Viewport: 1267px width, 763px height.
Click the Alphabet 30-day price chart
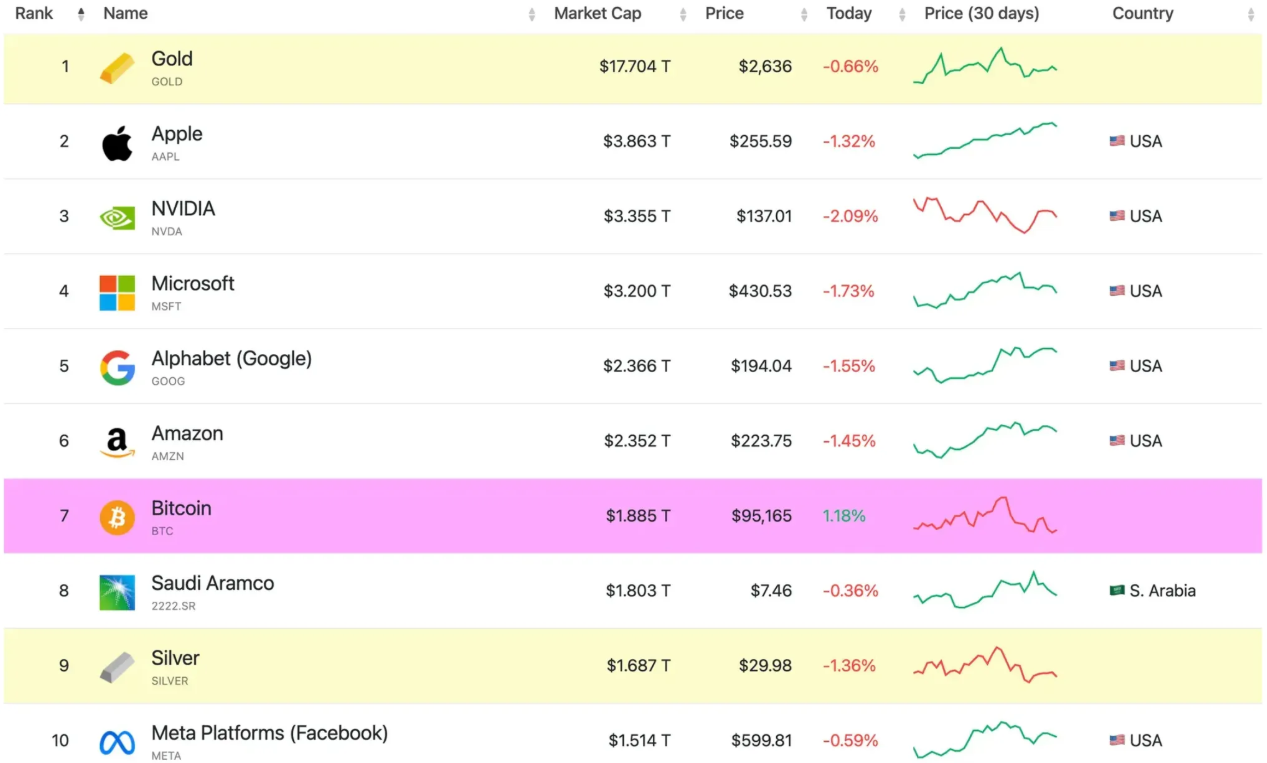985,365
